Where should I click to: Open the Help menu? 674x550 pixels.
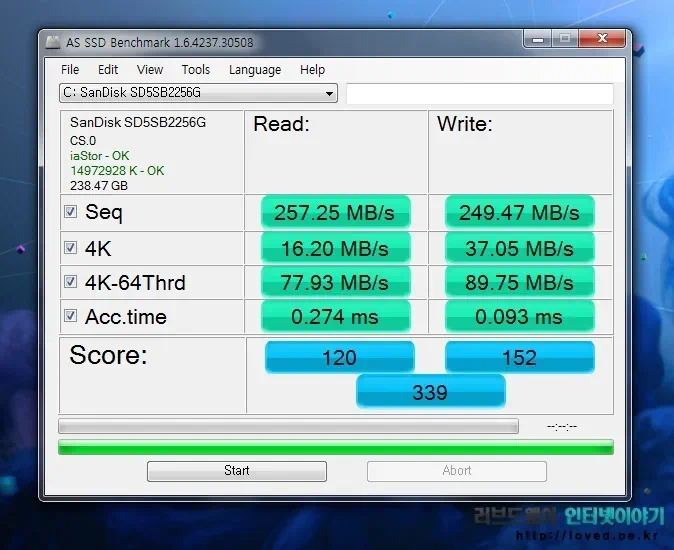(312, 70)
